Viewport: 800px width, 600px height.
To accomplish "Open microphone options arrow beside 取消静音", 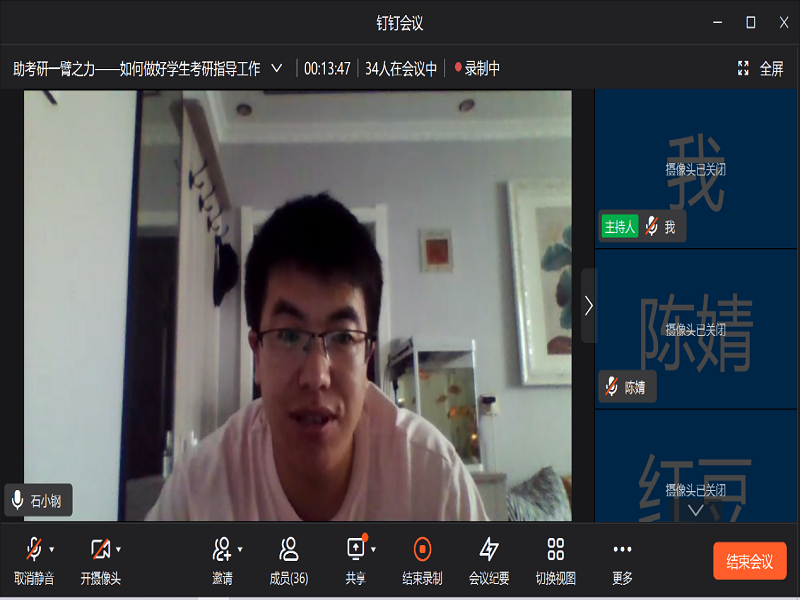I will 52,549.
